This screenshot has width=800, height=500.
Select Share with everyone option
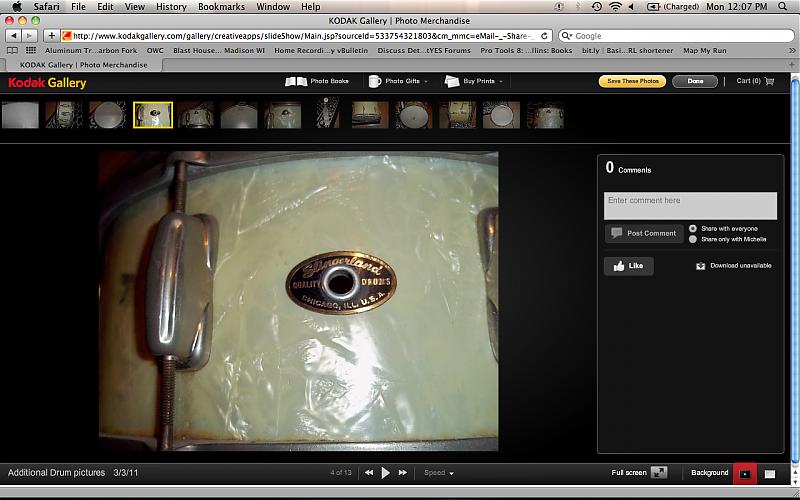[x=693, y=228]
